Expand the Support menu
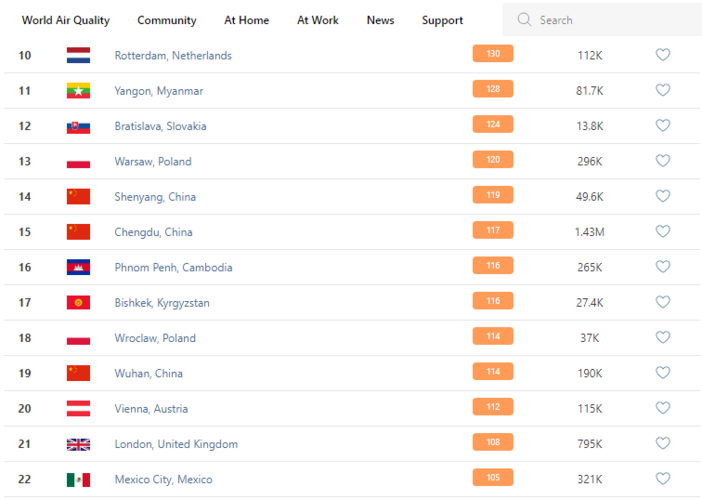The image size is (702, 500). click(442, 20)
